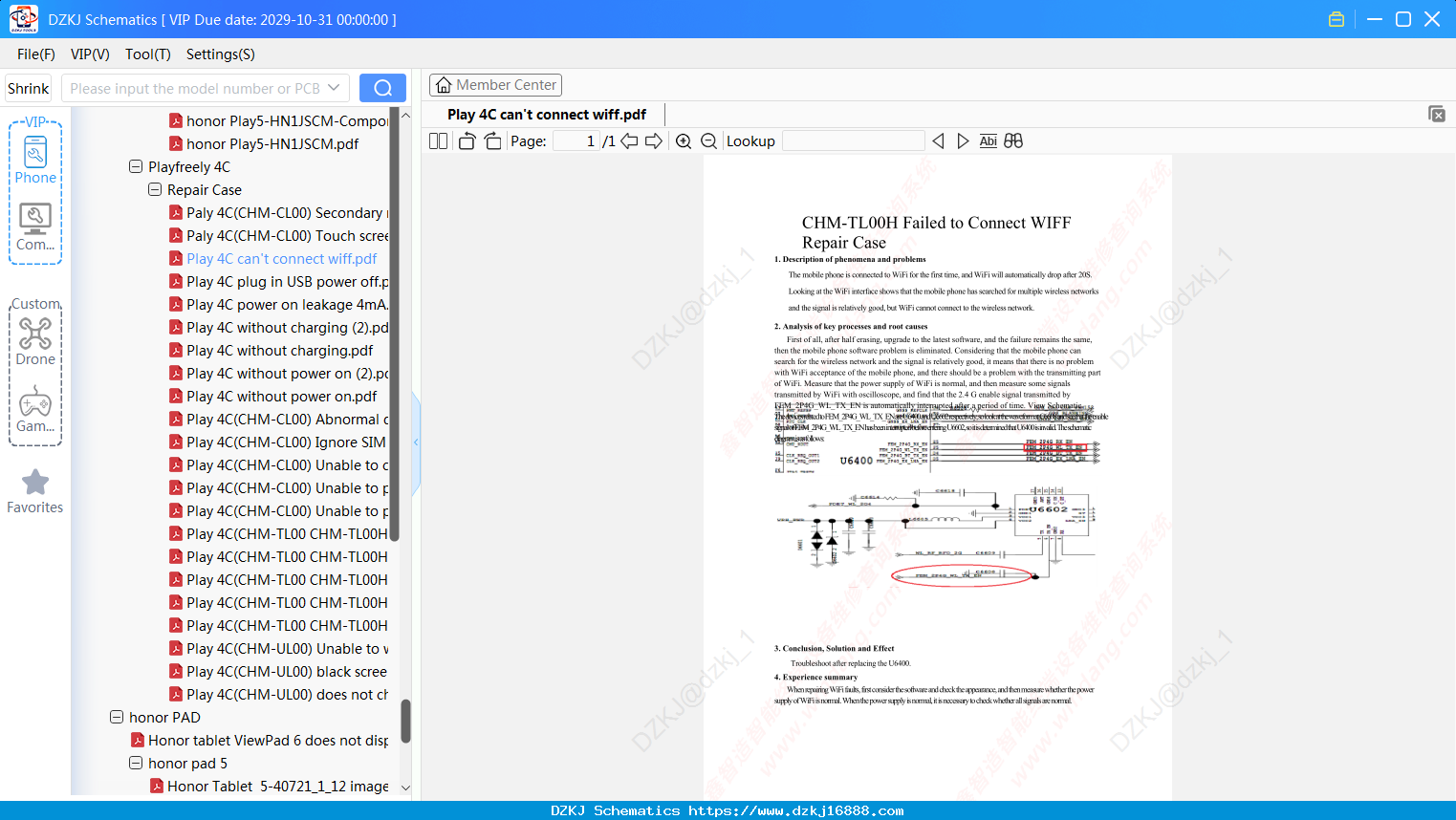1456x820 pixels.
Task: Open the Favorites star panel
Action: coord(35,491)
